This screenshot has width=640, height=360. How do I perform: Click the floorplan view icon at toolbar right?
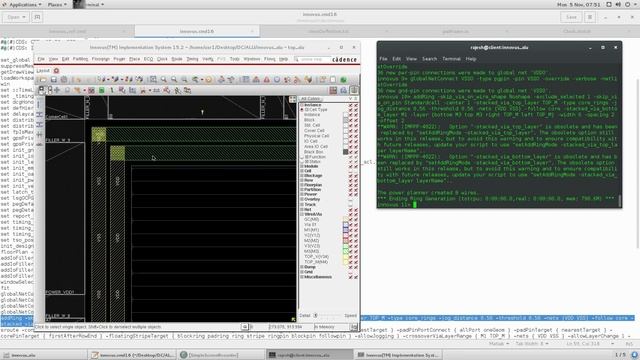(333, 91)
